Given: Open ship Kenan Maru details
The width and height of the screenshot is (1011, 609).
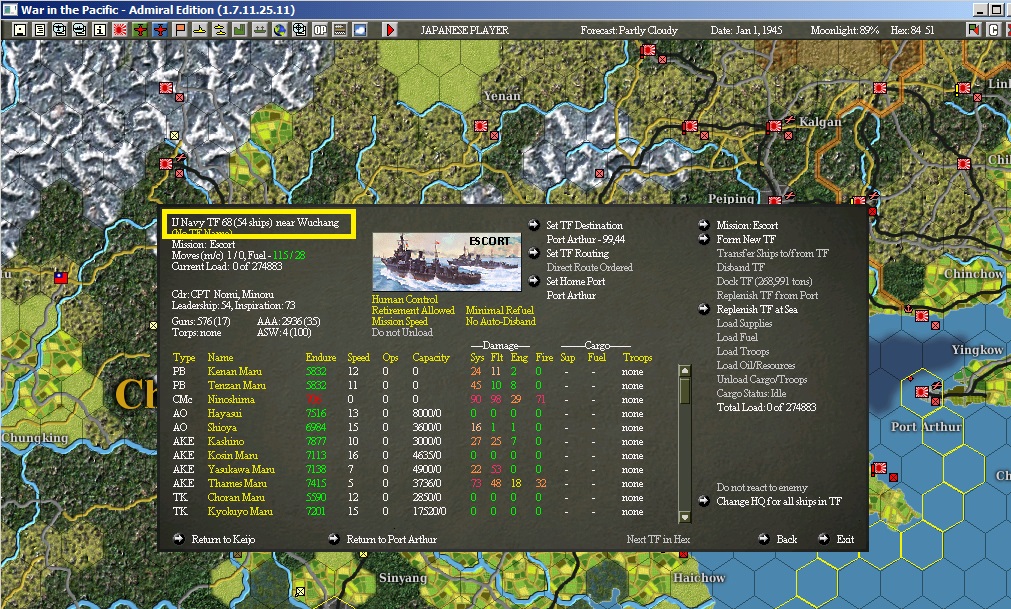Looking at the screenshot, I should (x=235, y=371).
